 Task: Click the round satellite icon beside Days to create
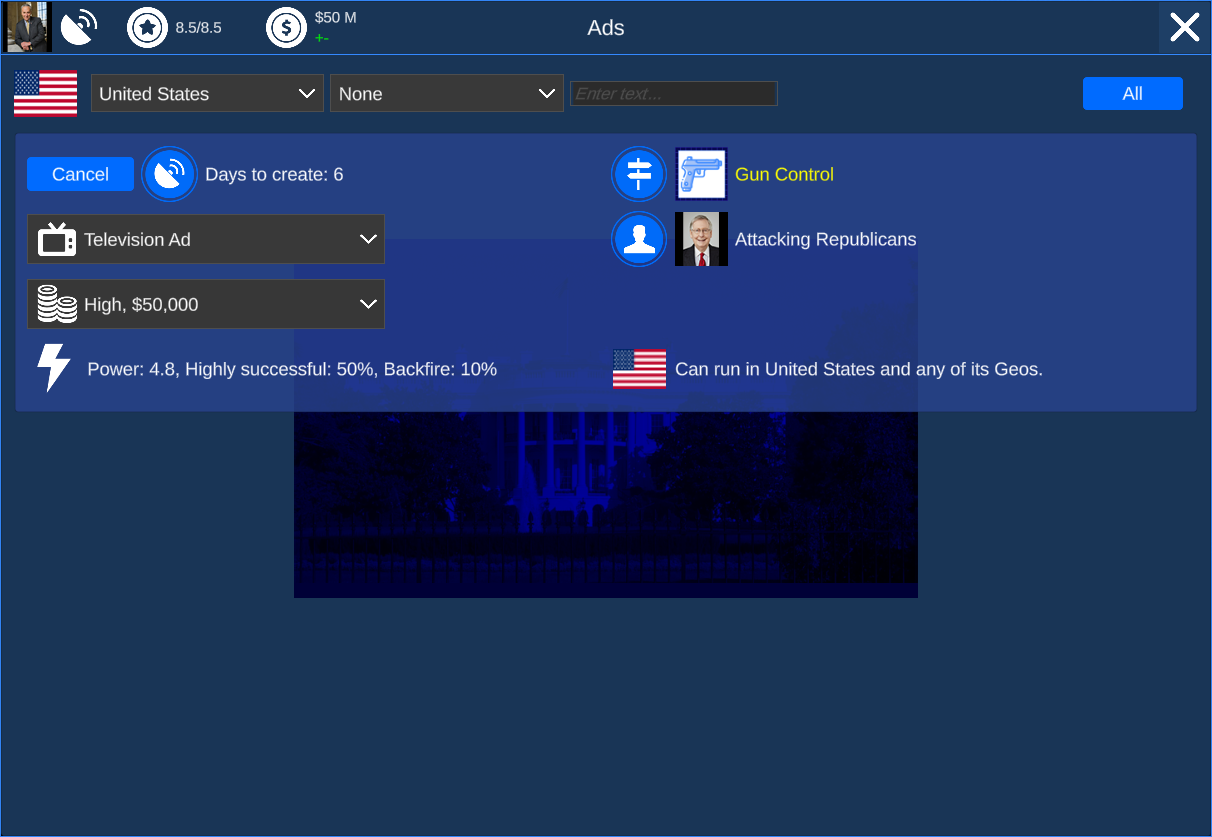[x=169, y=175]
